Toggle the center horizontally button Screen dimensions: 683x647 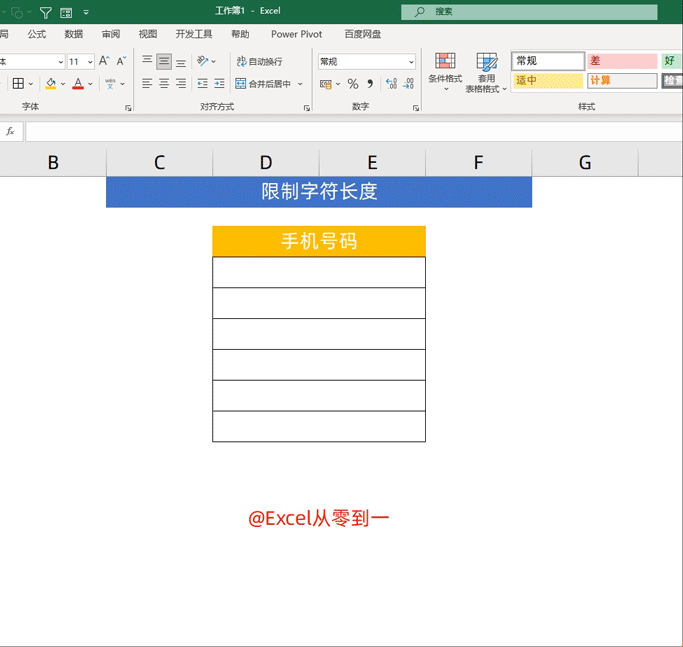pos(164,83)
